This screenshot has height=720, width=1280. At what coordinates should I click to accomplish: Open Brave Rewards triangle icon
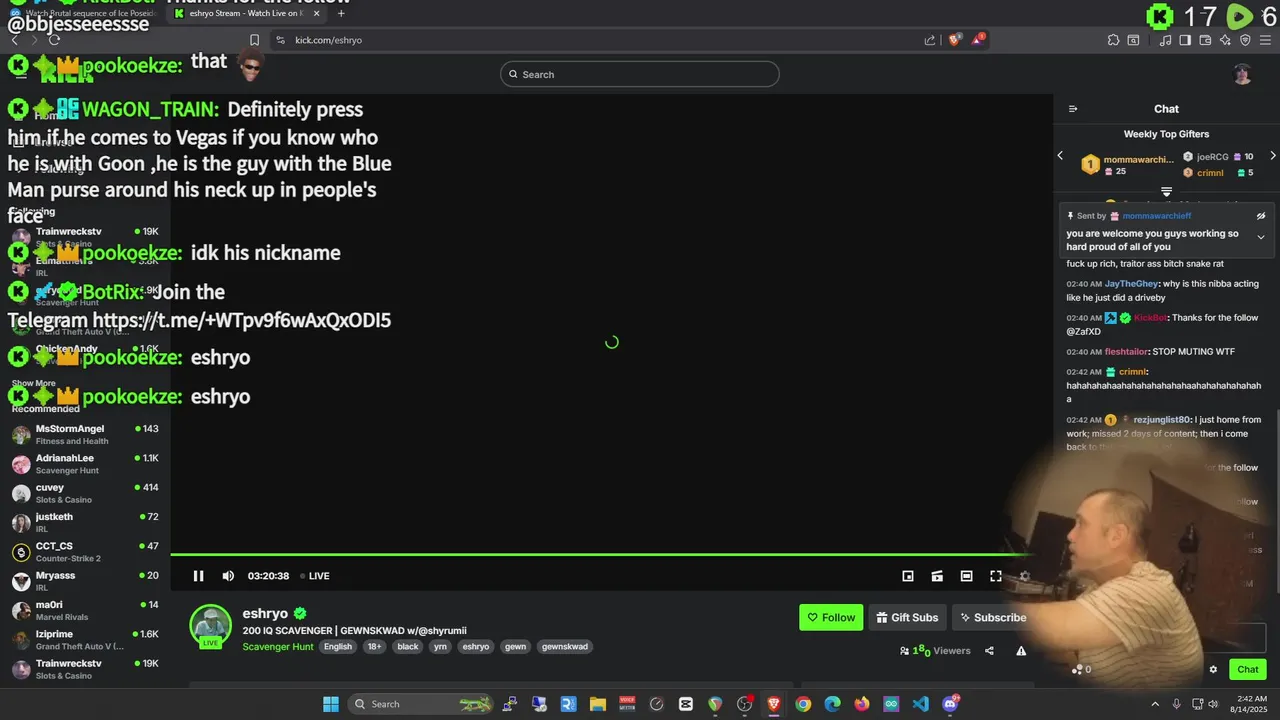pyautogui.click(x=979, y=40)
